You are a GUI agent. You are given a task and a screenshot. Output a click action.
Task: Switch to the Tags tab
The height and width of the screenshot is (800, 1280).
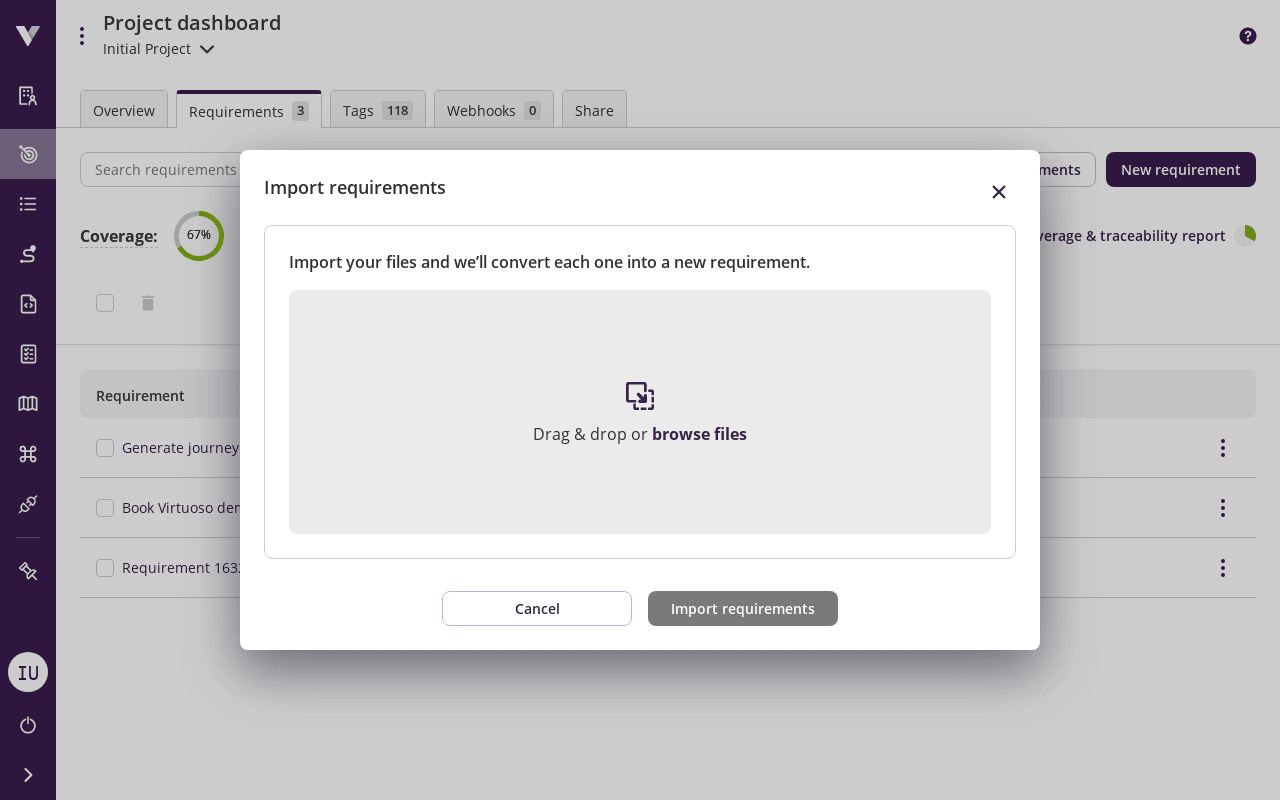377,110
